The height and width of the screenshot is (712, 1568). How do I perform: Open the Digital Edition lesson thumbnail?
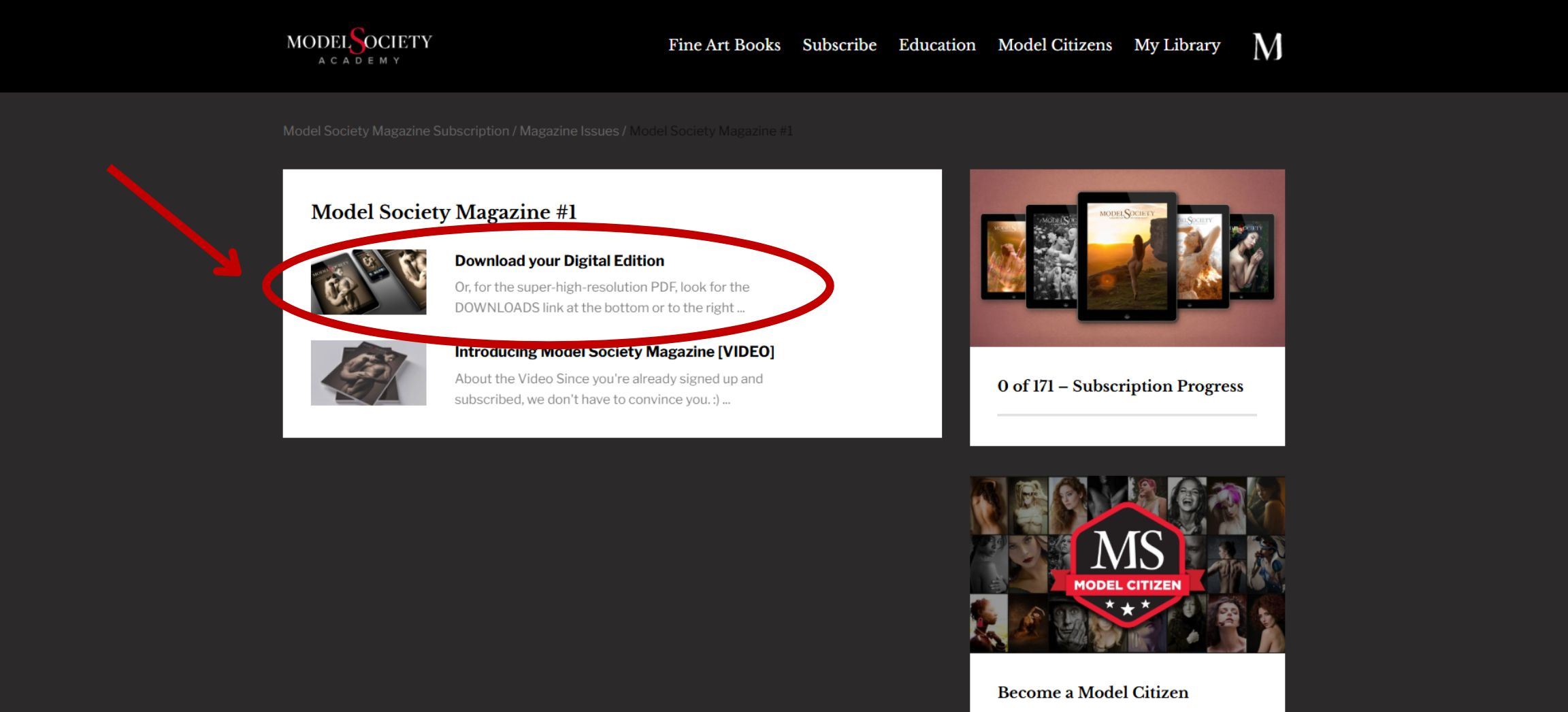[x=369, y=282]
